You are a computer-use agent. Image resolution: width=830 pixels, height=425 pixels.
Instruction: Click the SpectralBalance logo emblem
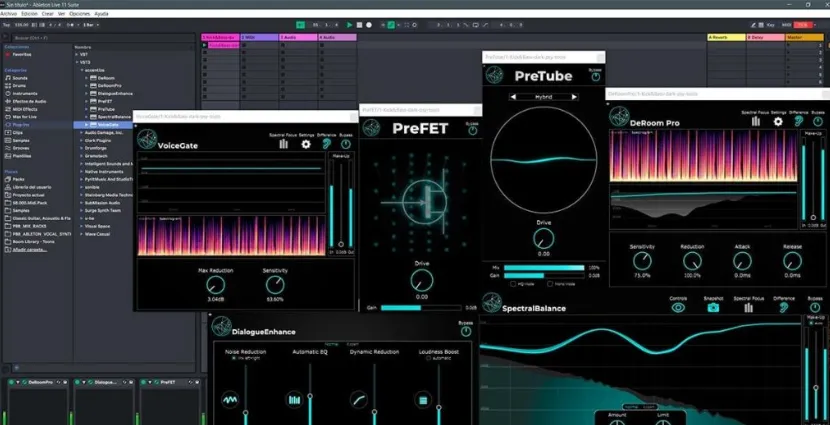click(x=492, y=302)
